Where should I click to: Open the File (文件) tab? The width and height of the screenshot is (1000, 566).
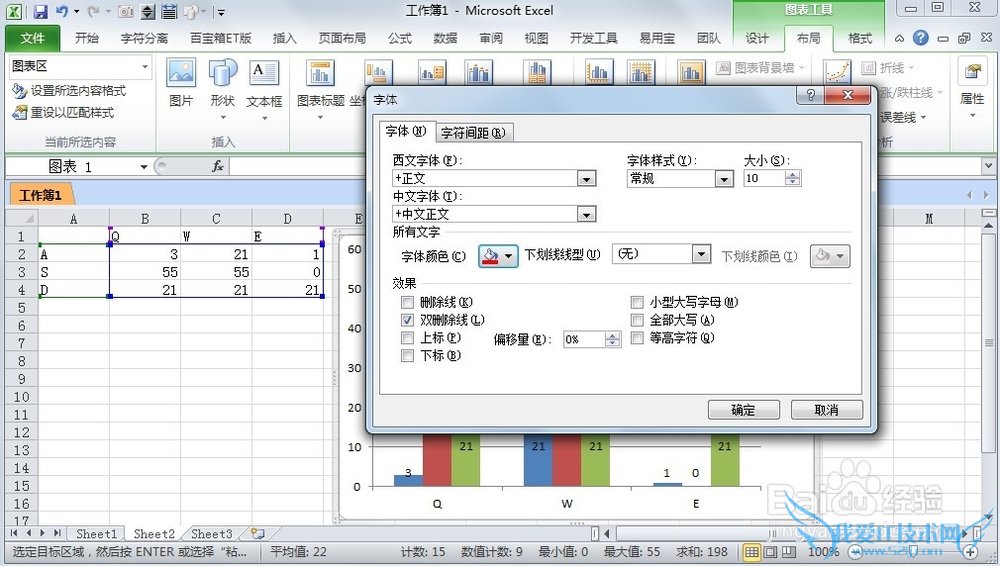[x=33, y=38]
